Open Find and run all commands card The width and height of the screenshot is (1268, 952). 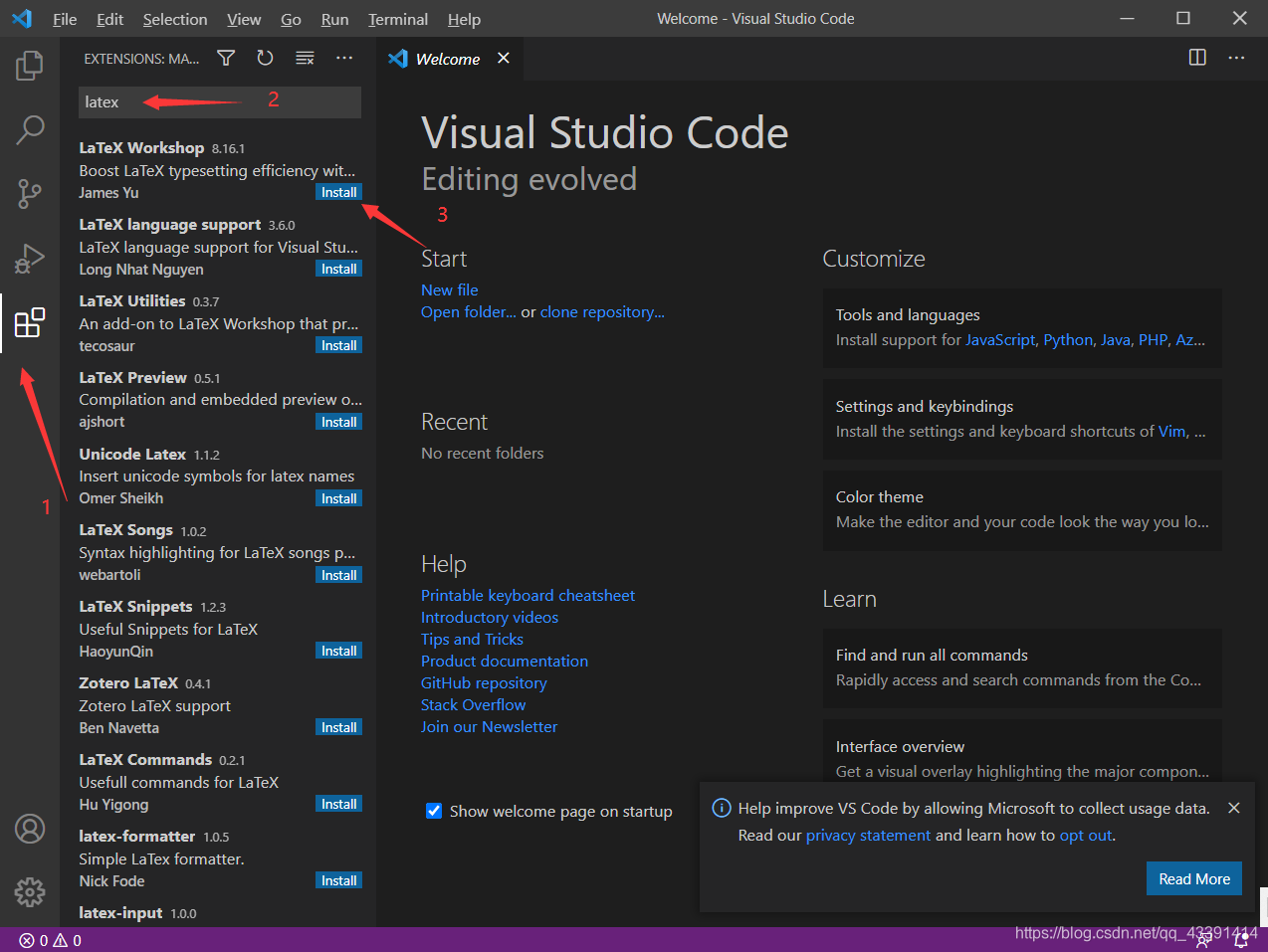[1022, 667]
